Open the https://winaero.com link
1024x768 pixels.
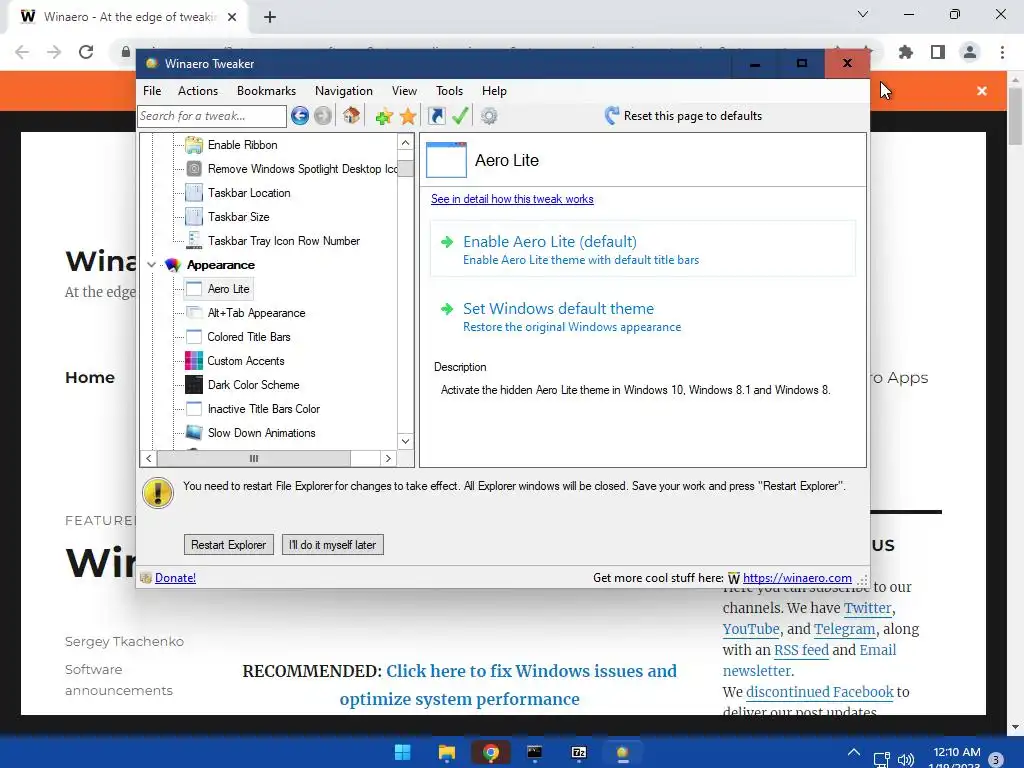[x=797, y=578]
